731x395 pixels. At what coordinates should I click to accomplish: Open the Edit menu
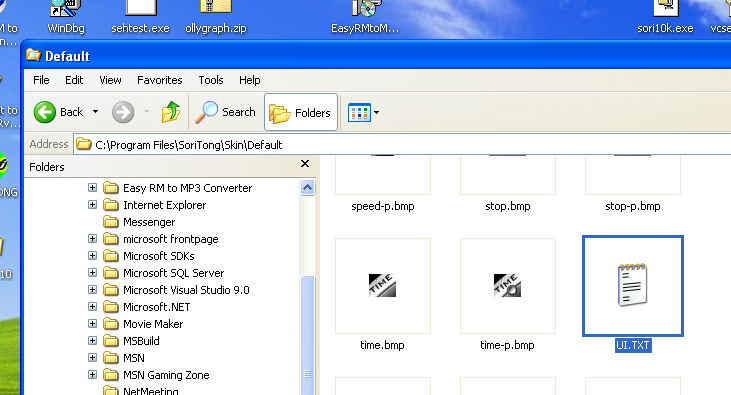74,80
